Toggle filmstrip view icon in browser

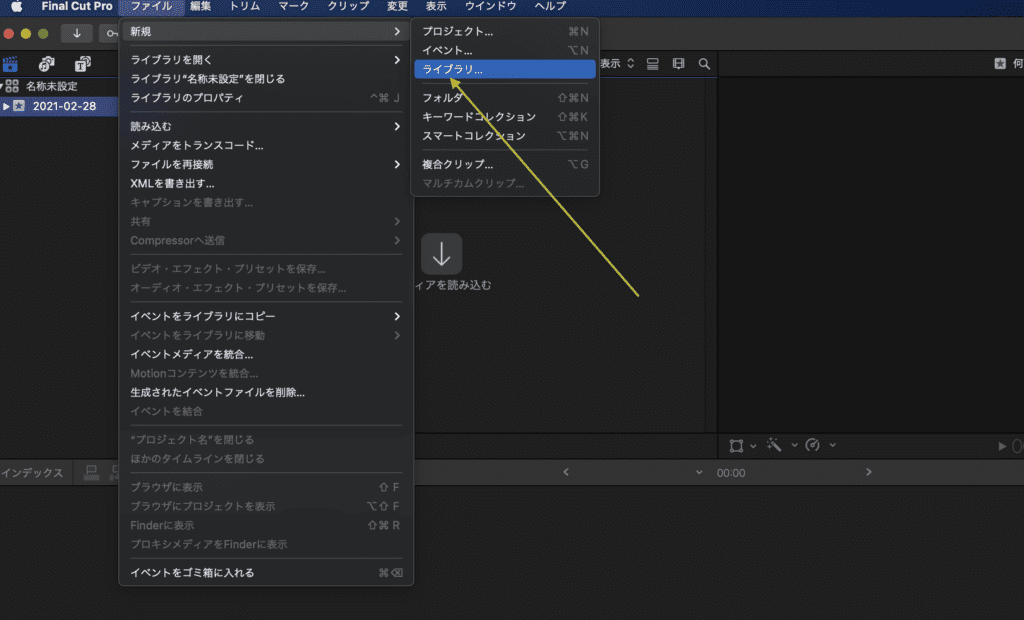click(679, 64)
